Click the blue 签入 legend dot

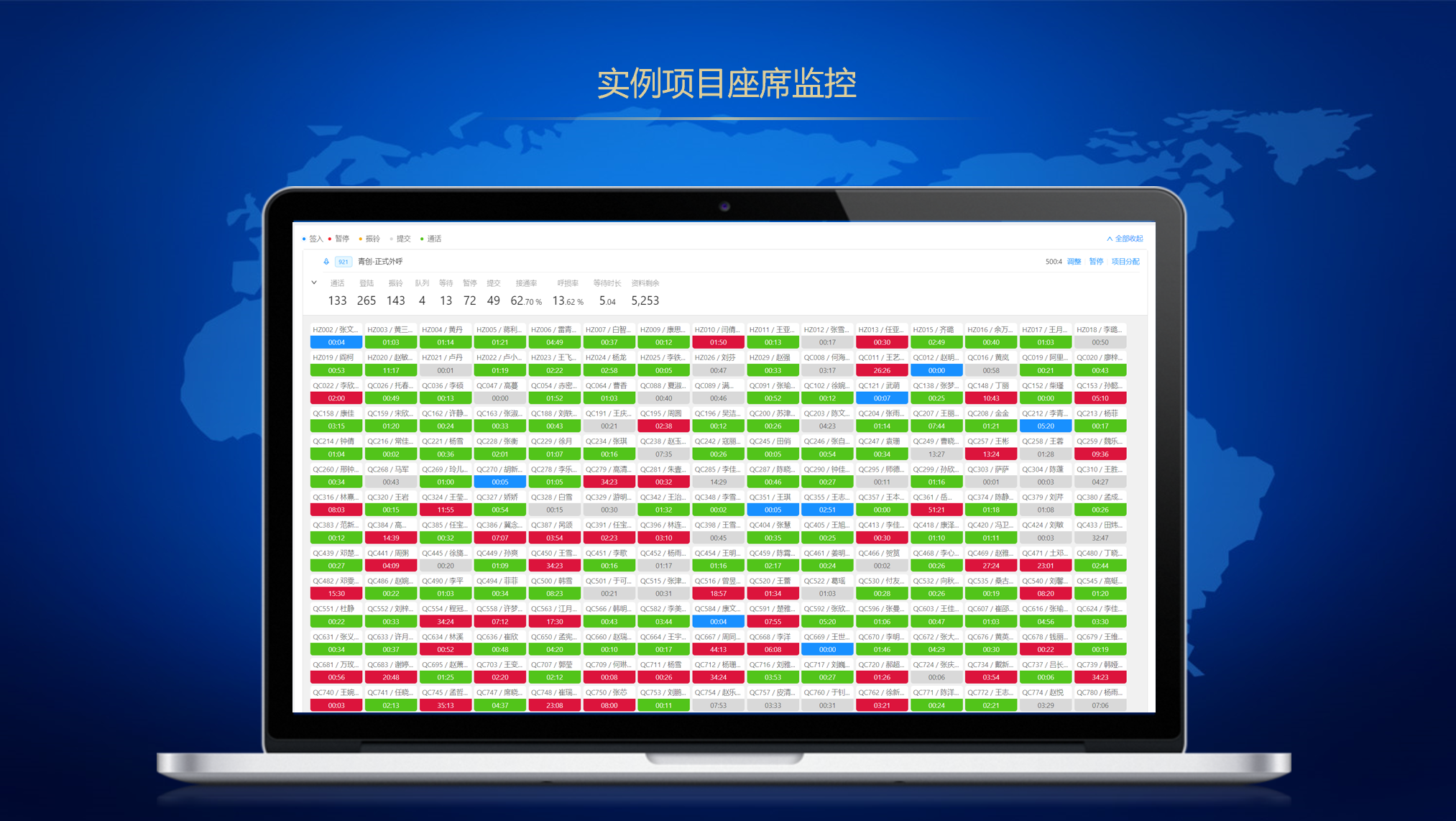pos(304,239)
